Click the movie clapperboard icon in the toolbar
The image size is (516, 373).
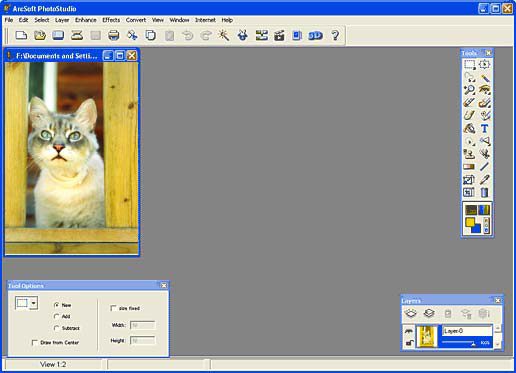[x=279, y=35]
